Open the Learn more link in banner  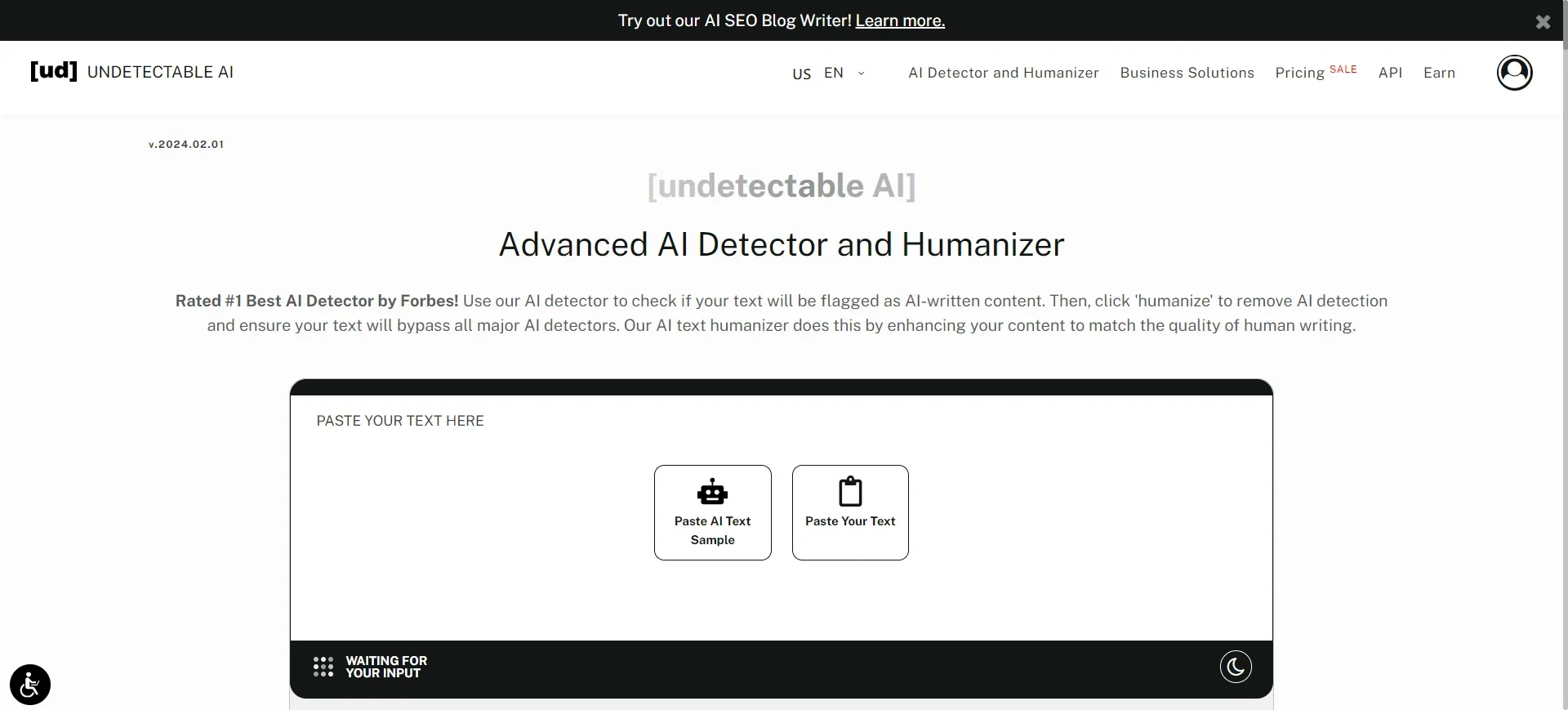pyautogui.click(x=900, y=20)
